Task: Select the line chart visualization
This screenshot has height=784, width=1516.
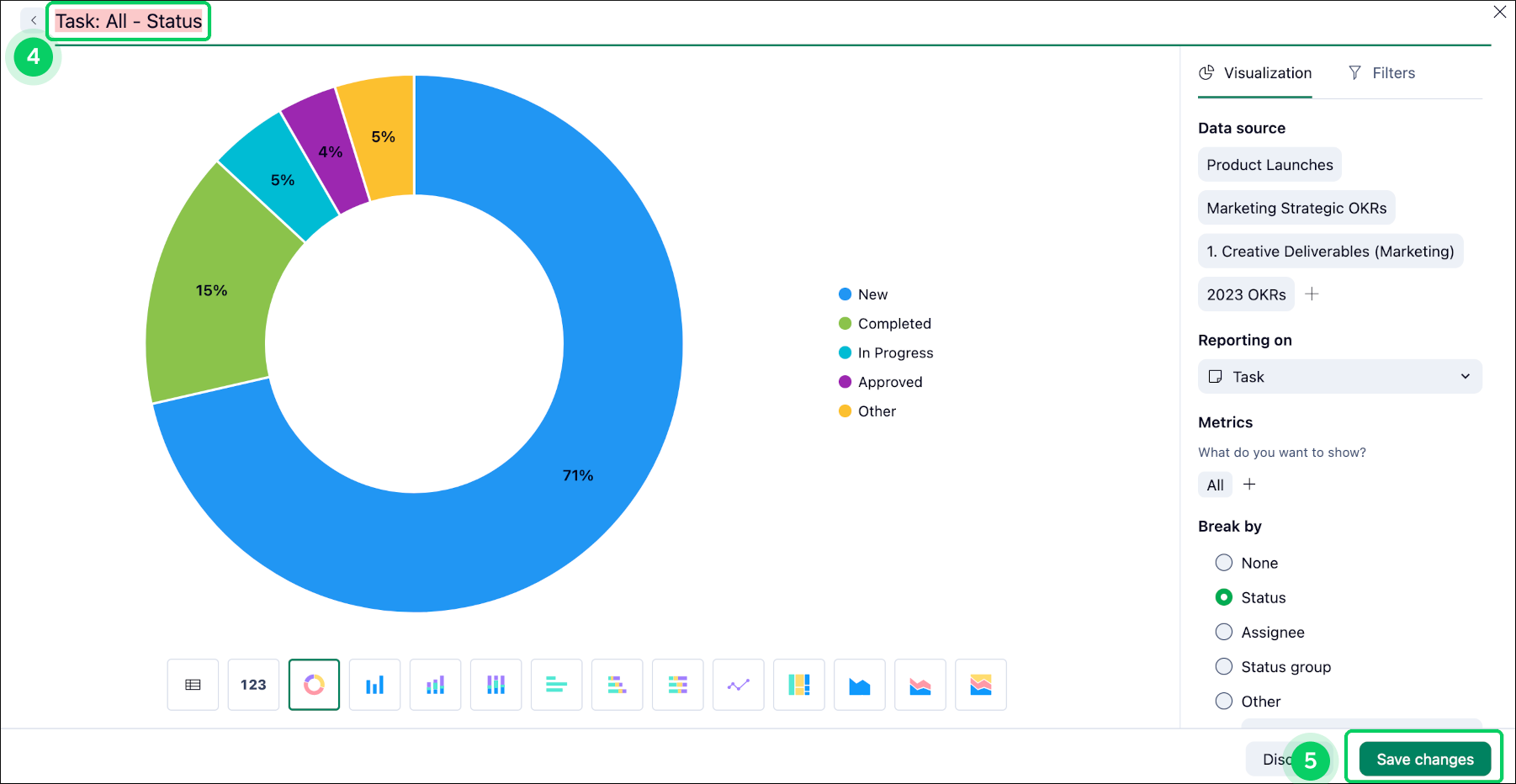Action: [x=738, y=685]
